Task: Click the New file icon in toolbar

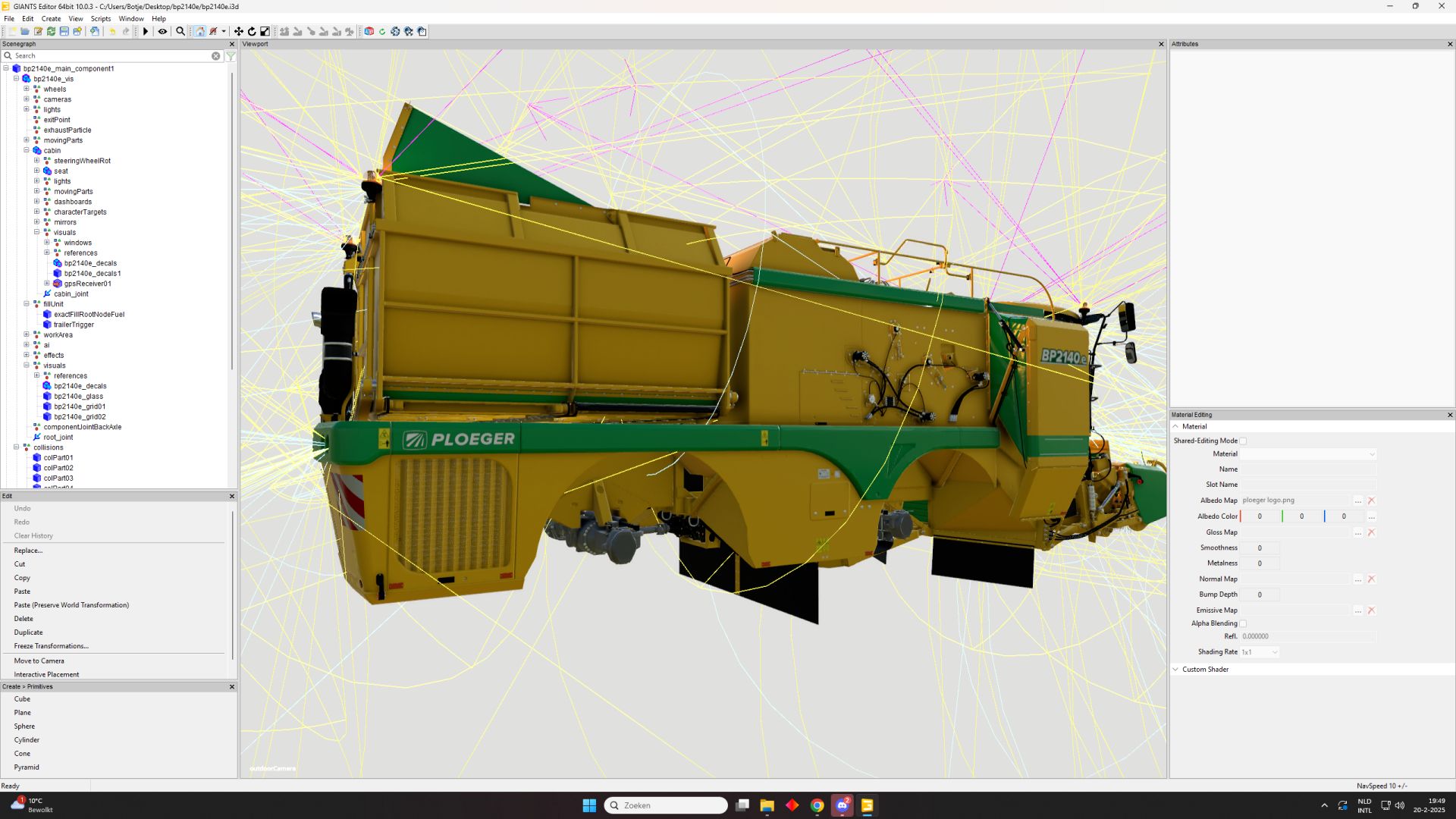Action: [x=12, y=32]
